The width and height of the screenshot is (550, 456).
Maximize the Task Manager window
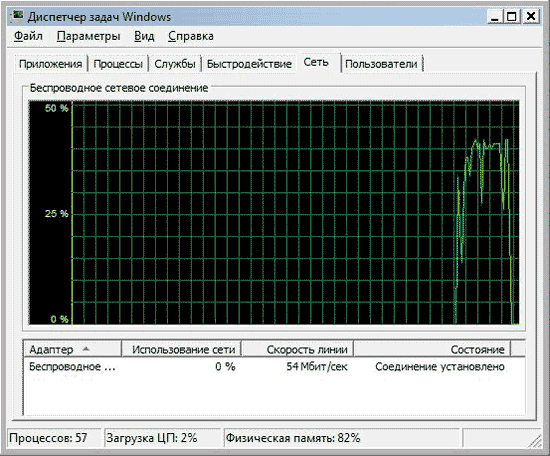[512, 16]
